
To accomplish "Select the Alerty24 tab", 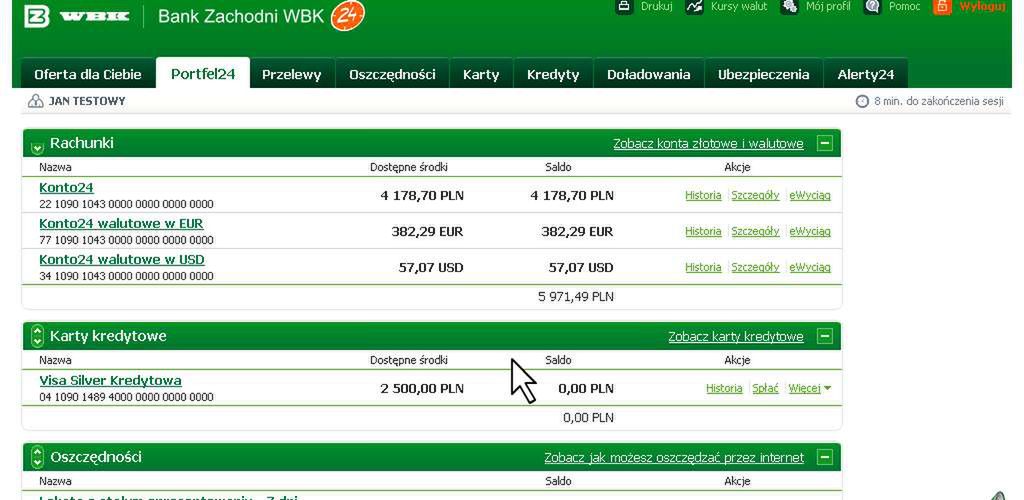I will click(866, 74).
